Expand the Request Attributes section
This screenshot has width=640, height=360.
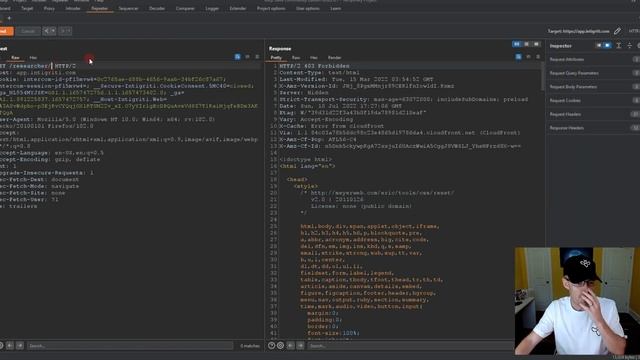[x=594, y=60]
